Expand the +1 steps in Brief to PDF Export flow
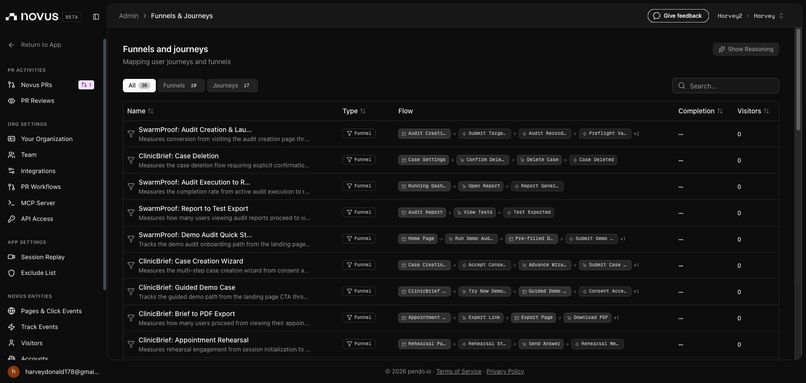This screenshot has width=806, height=383. pos(616,318)
